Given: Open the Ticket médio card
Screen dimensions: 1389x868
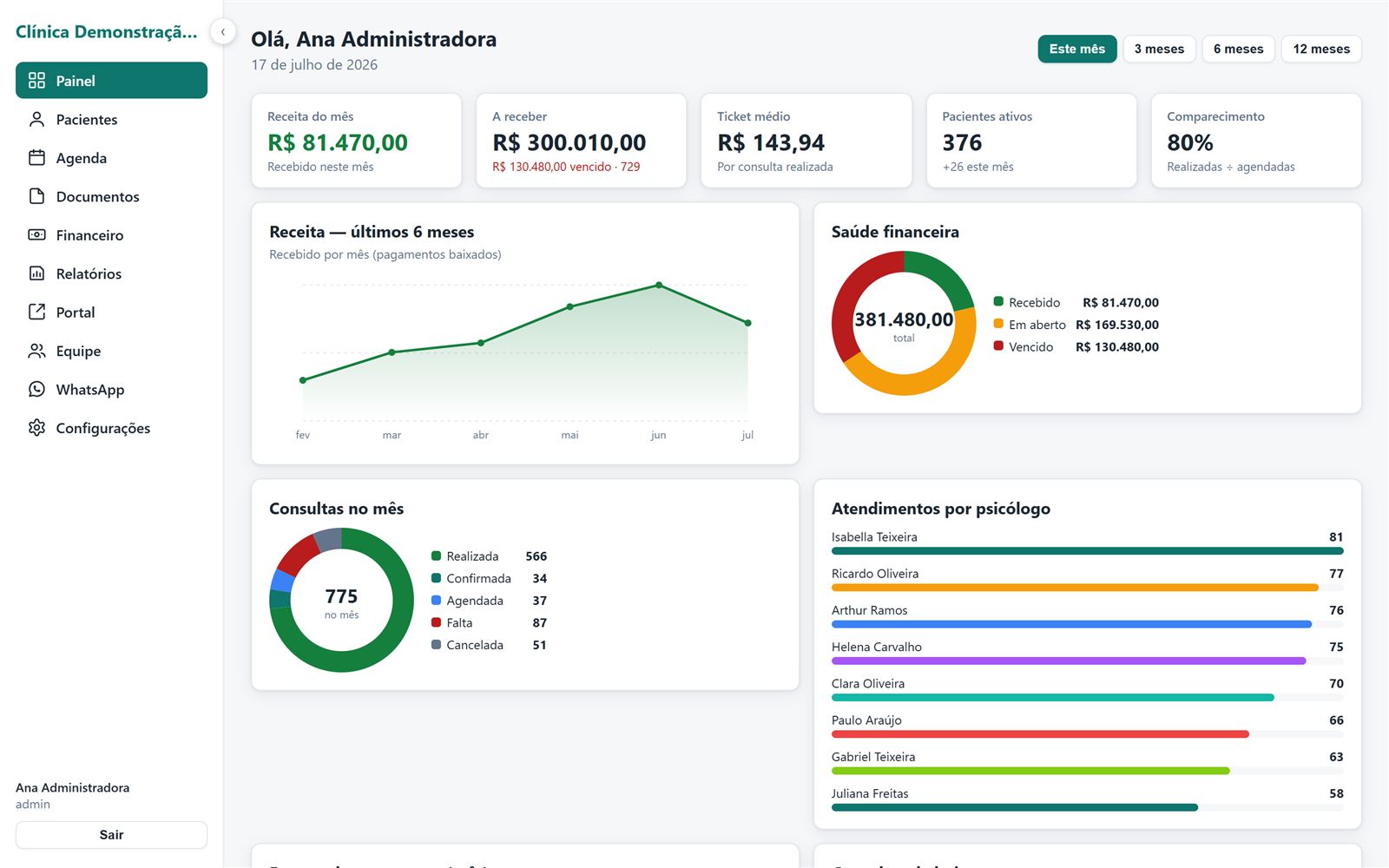Looking at the screenshot, I should point(806,141).
